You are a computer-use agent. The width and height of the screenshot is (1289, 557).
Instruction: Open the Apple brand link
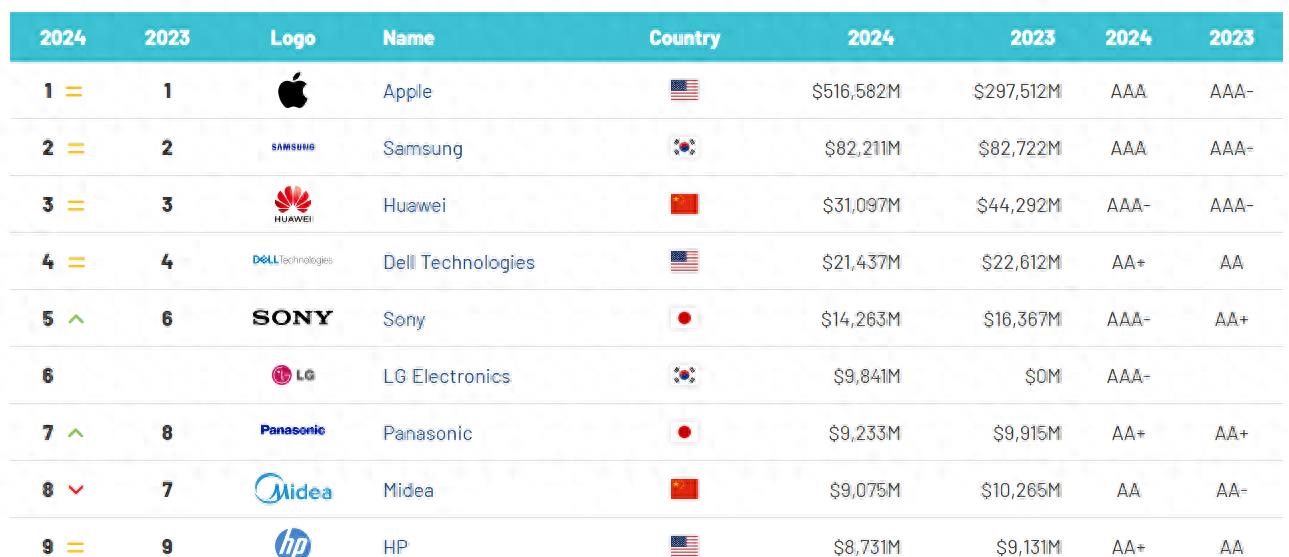(x=407, y=92)
